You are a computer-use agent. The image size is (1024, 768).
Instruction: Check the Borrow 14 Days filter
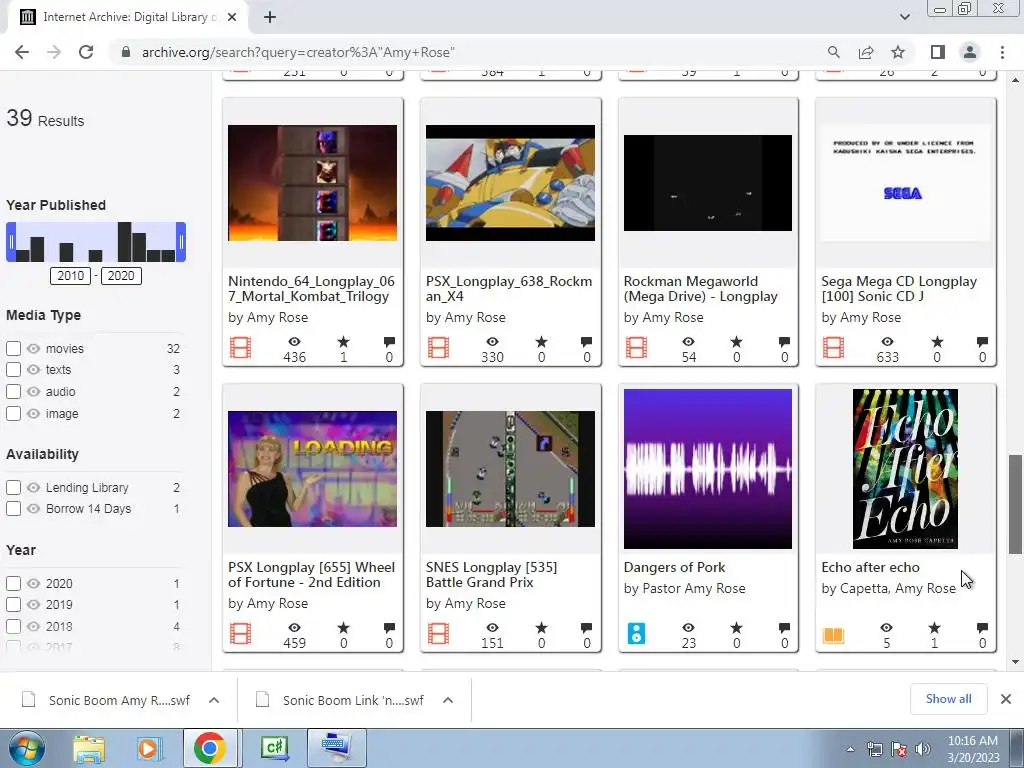pos(14,509)
